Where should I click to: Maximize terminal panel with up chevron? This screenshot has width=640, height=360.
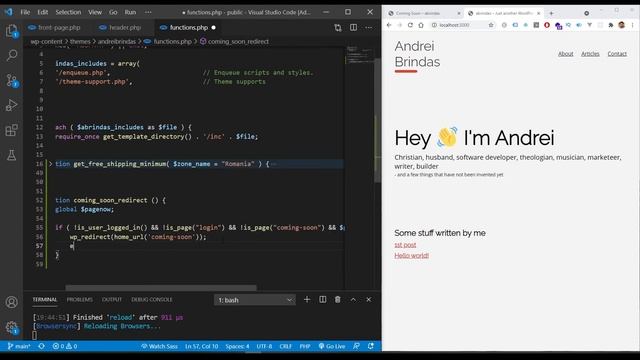pyautogui.click(x=353, y=300)
